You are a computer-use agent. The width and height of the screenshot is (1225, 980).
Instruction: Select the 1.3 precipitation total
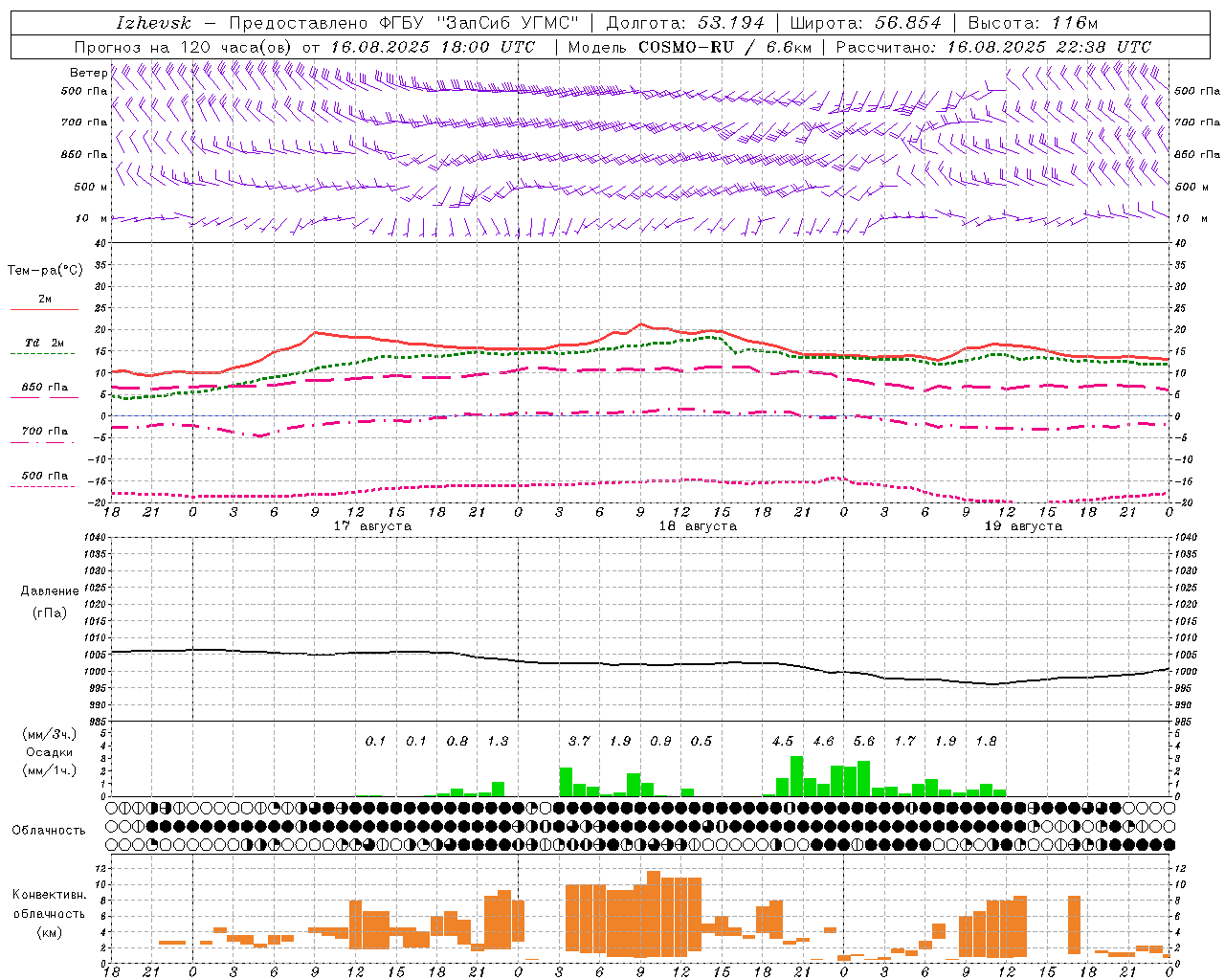pos(498,741)
